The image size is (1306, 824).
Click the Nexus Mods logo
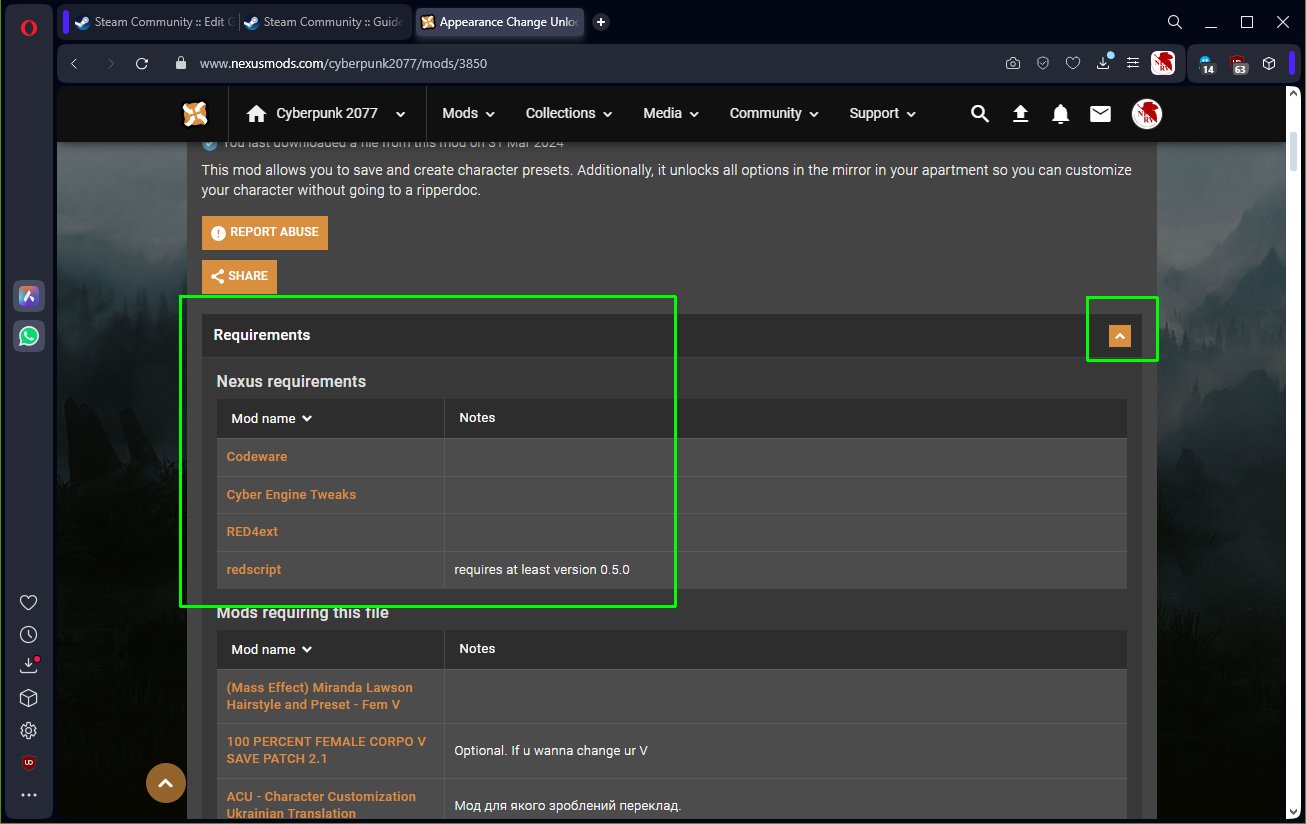pos(195,114)
